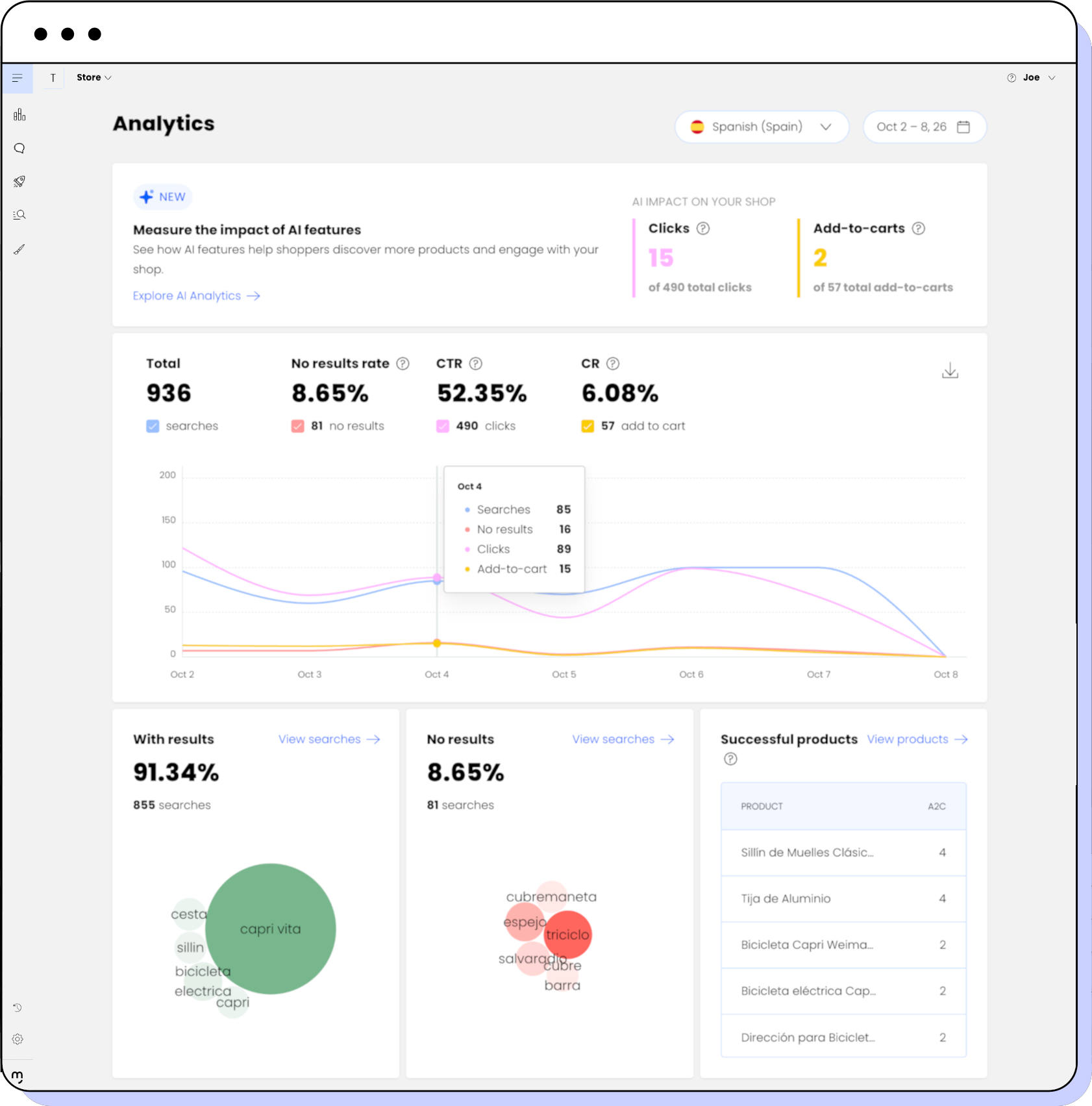Open the paintbrush design sidebar icon
1092x1106 pixels.
[19, 249]
